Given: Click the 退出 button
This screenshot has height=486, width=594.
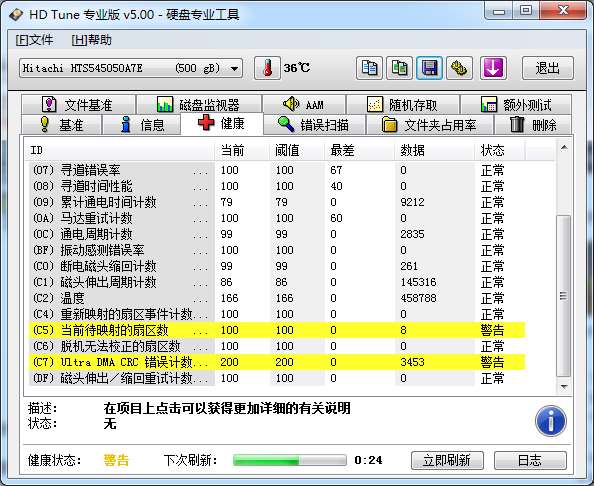Looking at the screenshot, I should [548, 68].
